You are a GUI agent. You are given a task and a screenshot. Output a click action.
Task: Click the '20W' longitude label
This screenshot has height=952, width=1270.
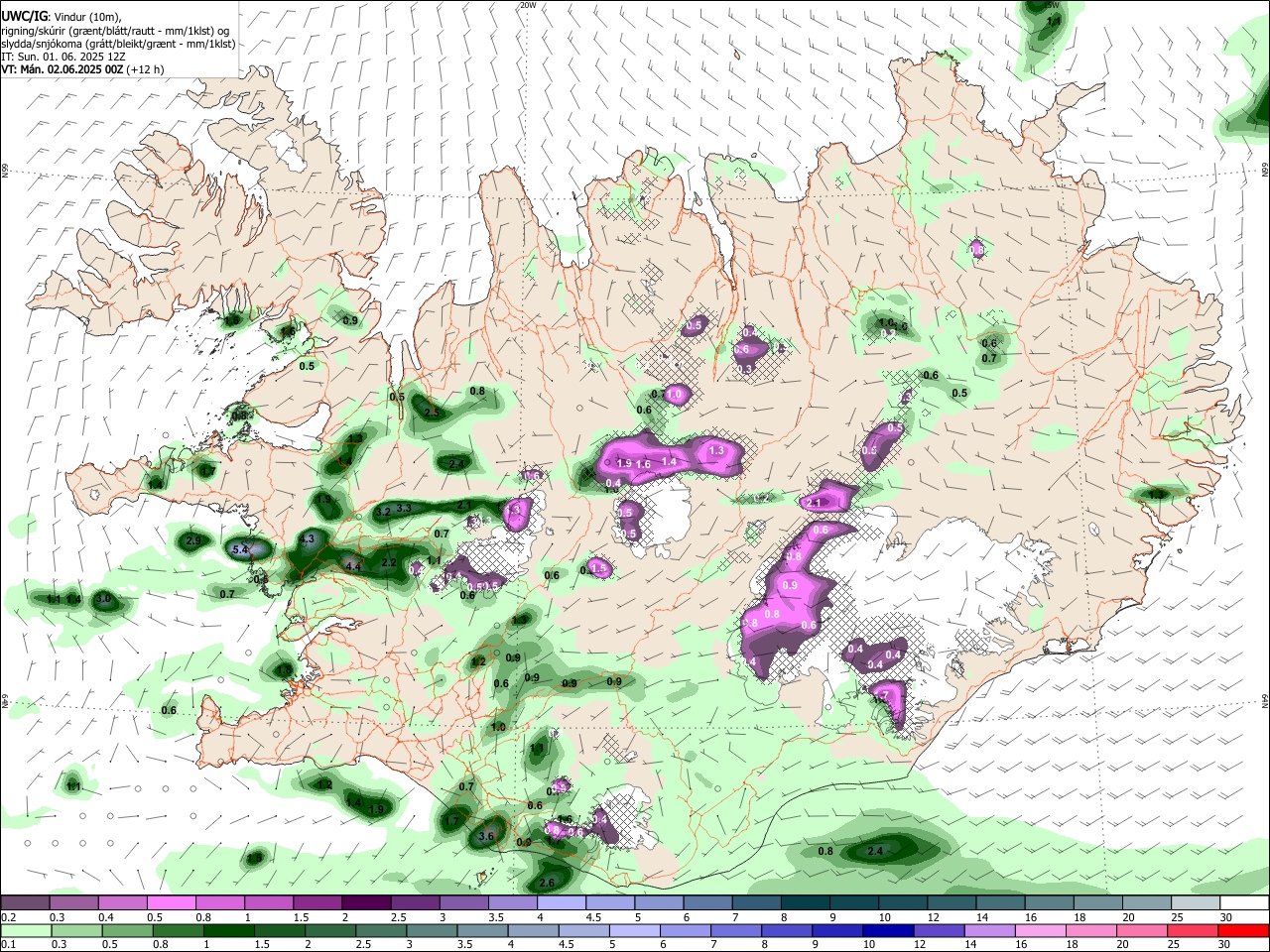[x=528, y=5]
